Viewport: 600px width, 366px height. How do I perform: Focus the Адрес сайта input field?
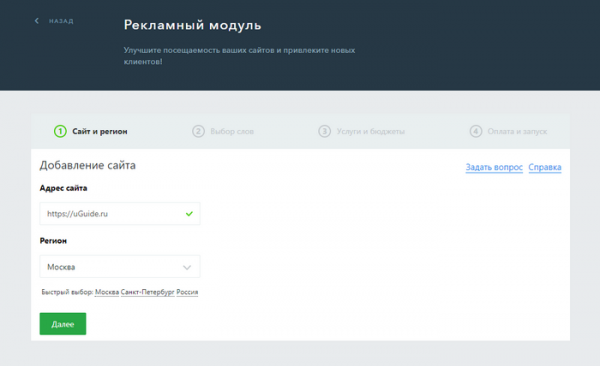tap(120, 214)
